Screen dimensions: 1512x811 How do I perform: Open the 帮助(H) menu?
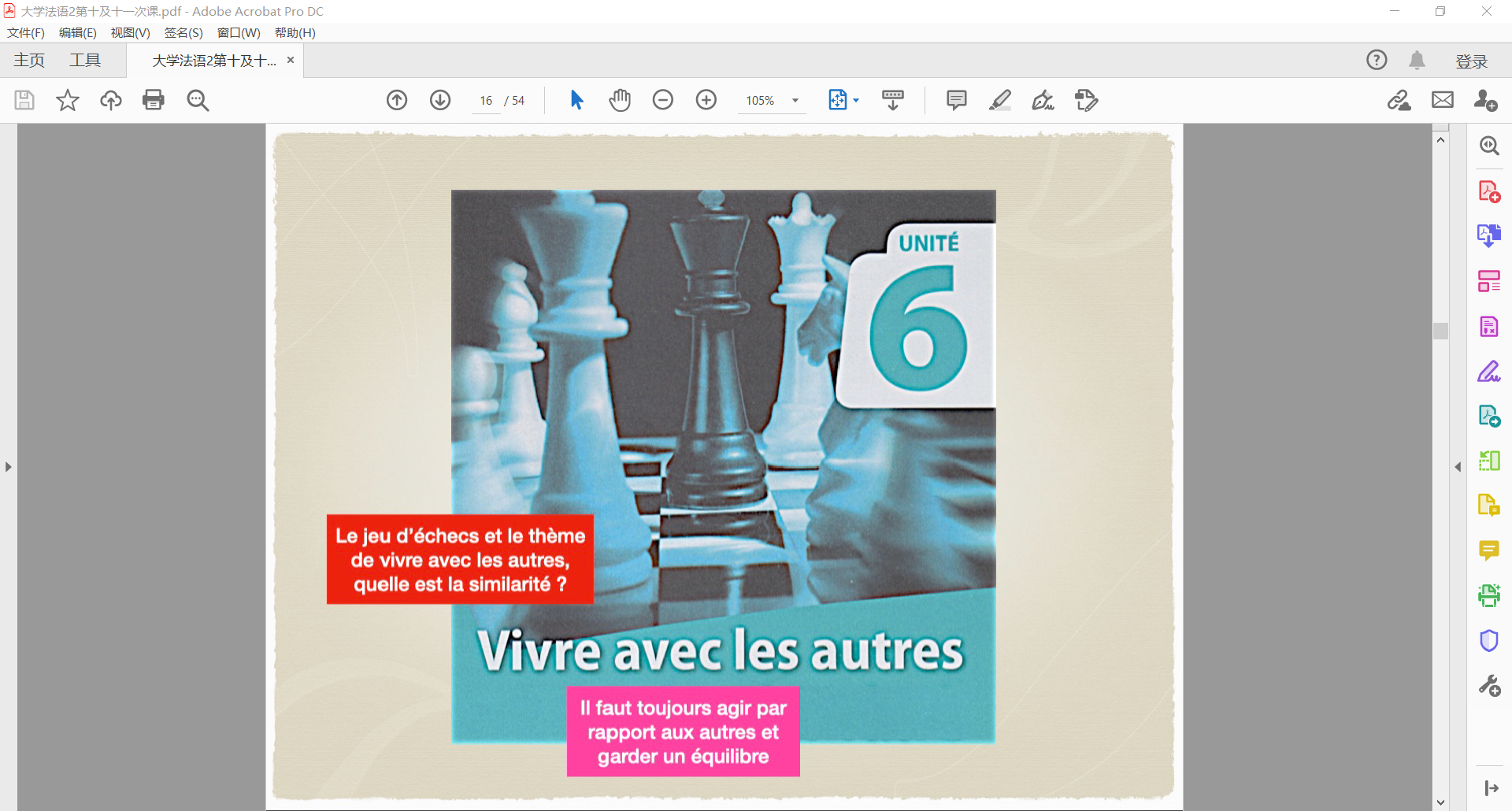click(x=295, y=32)
